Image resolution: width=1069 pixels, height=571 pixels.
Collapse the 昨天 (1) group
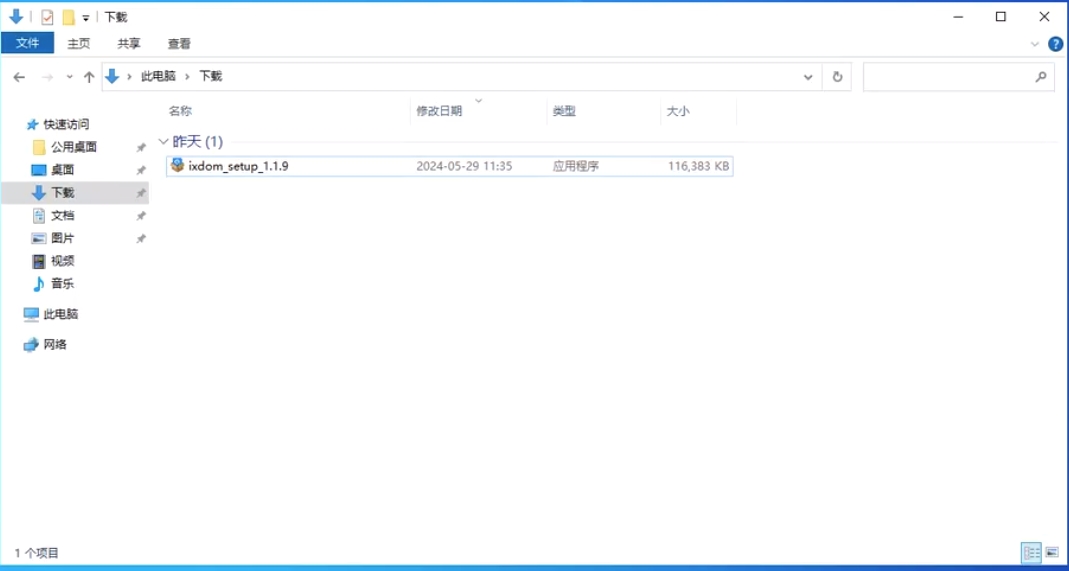[x=163, y=142]
